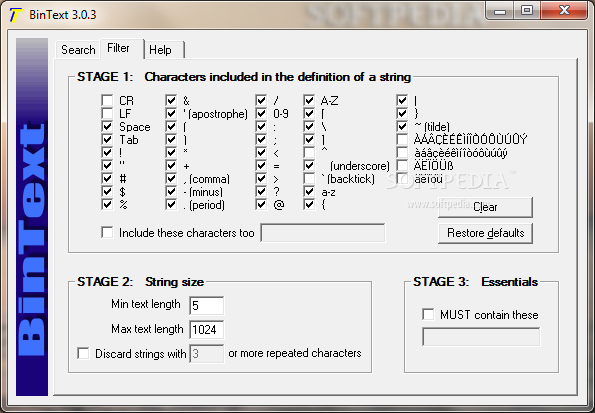Toggle the } close brace checkbox

(x=402, y=113)
